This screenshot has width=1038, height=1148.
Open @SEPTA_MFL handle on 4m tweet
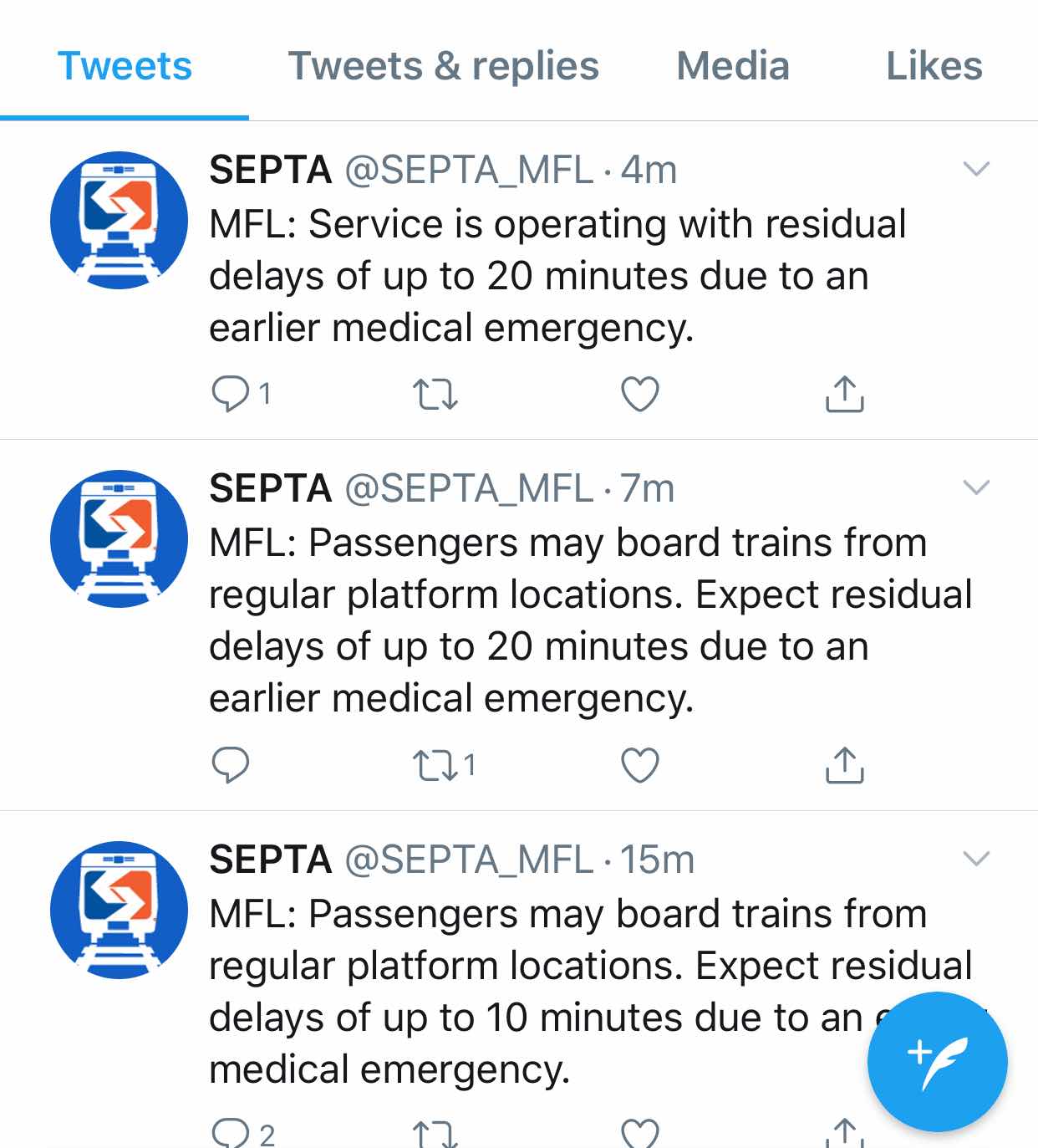click(x=469, y=170)
